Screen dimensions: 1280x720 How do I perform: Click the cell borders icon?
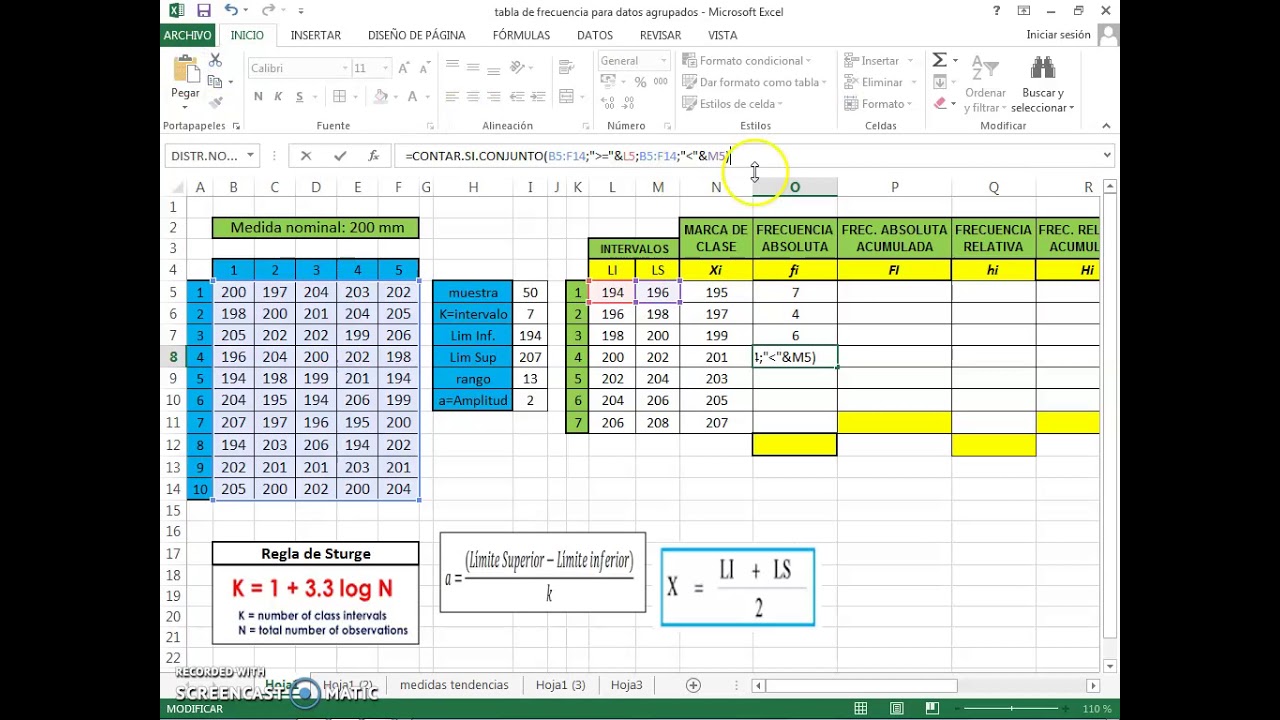339,97
